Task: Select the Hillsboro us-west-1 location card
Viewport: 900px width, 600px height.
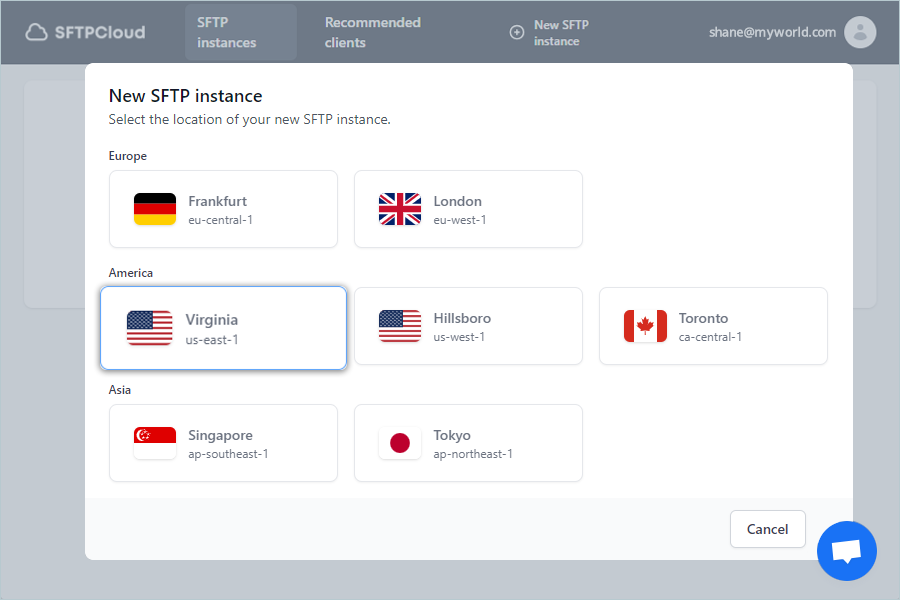Action: (468, 326)
